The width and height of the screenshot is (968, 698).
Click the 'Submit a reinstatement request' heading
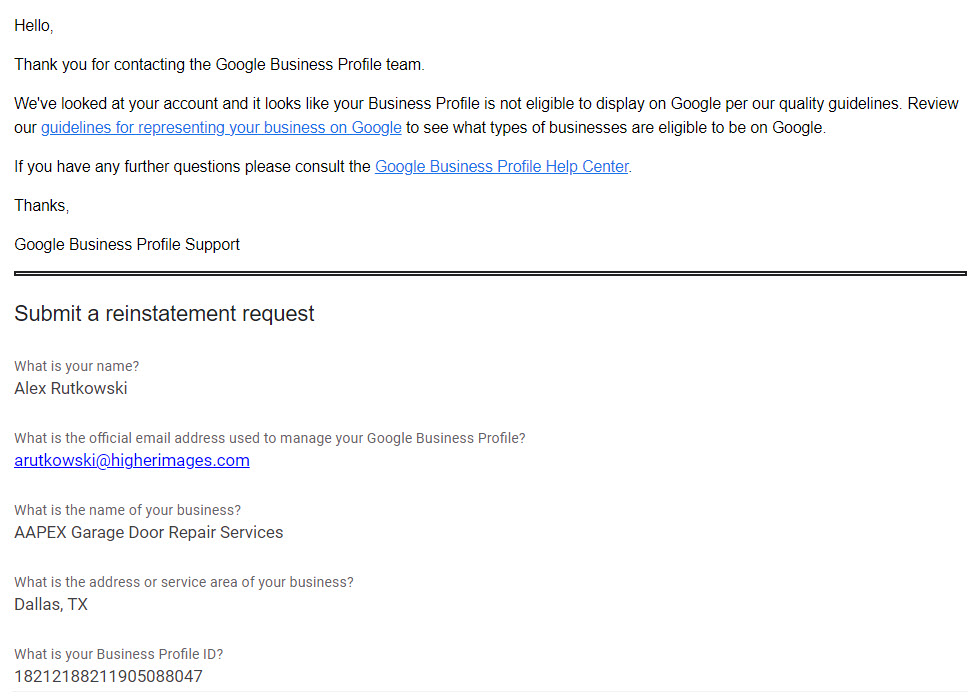tap(164, 314)
